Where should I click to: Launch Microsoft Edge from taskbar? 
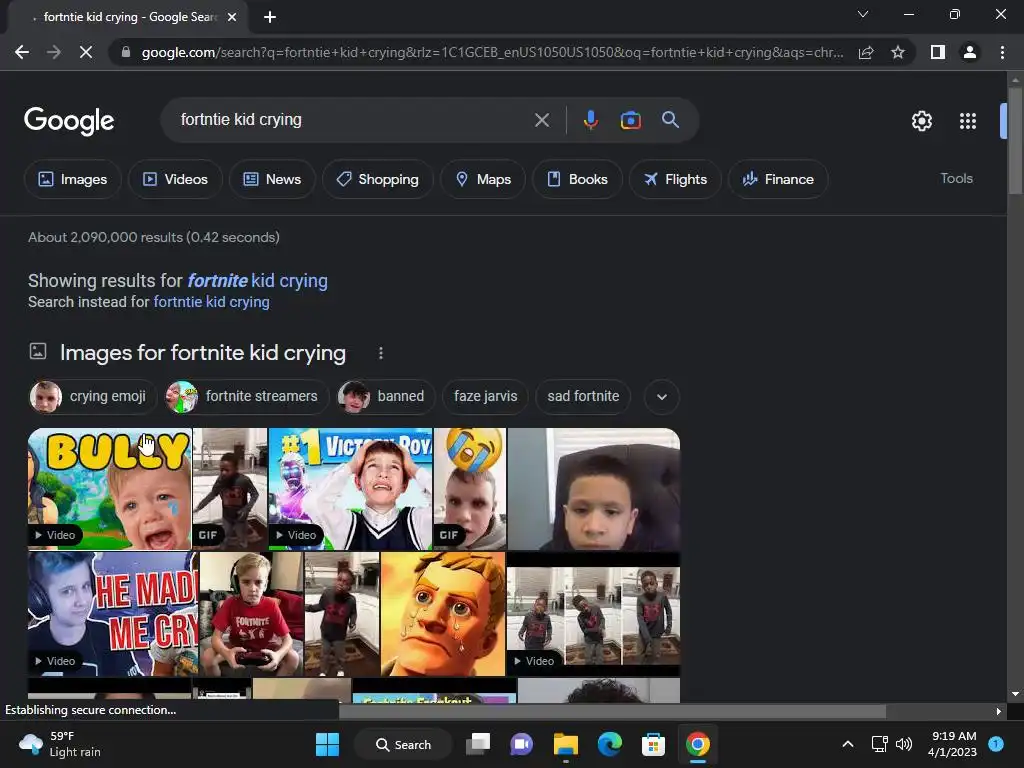pos(609,744)
